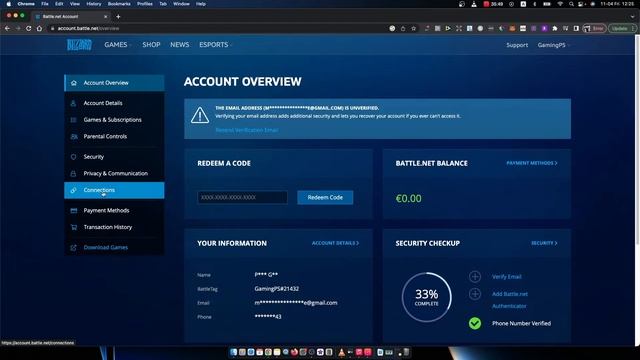Click the plus icon beside Add Battle.net Authenticator
Screen dimensions: 640x360
pos(475,294)
